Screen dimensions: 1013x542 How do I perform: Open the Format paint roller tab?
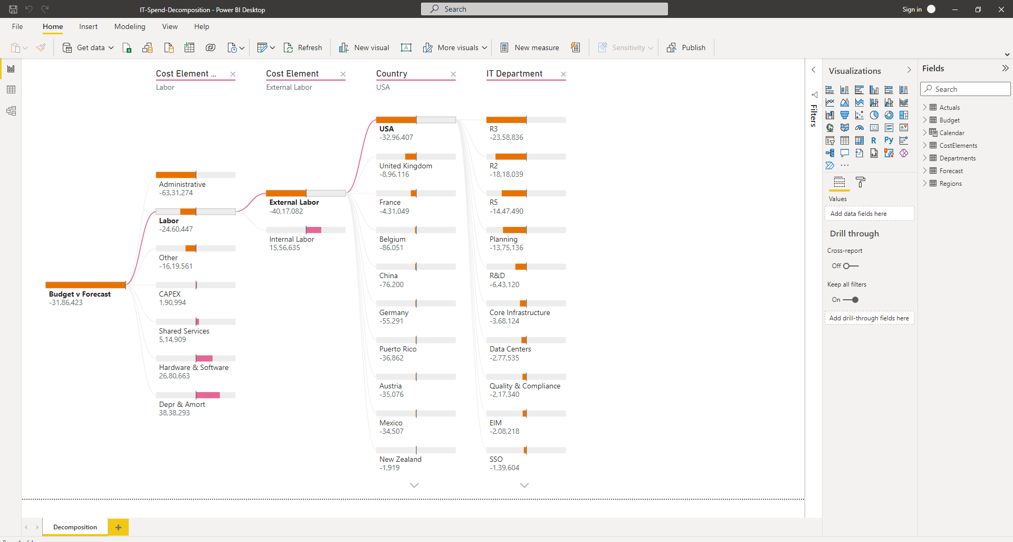tap(860, 183)
